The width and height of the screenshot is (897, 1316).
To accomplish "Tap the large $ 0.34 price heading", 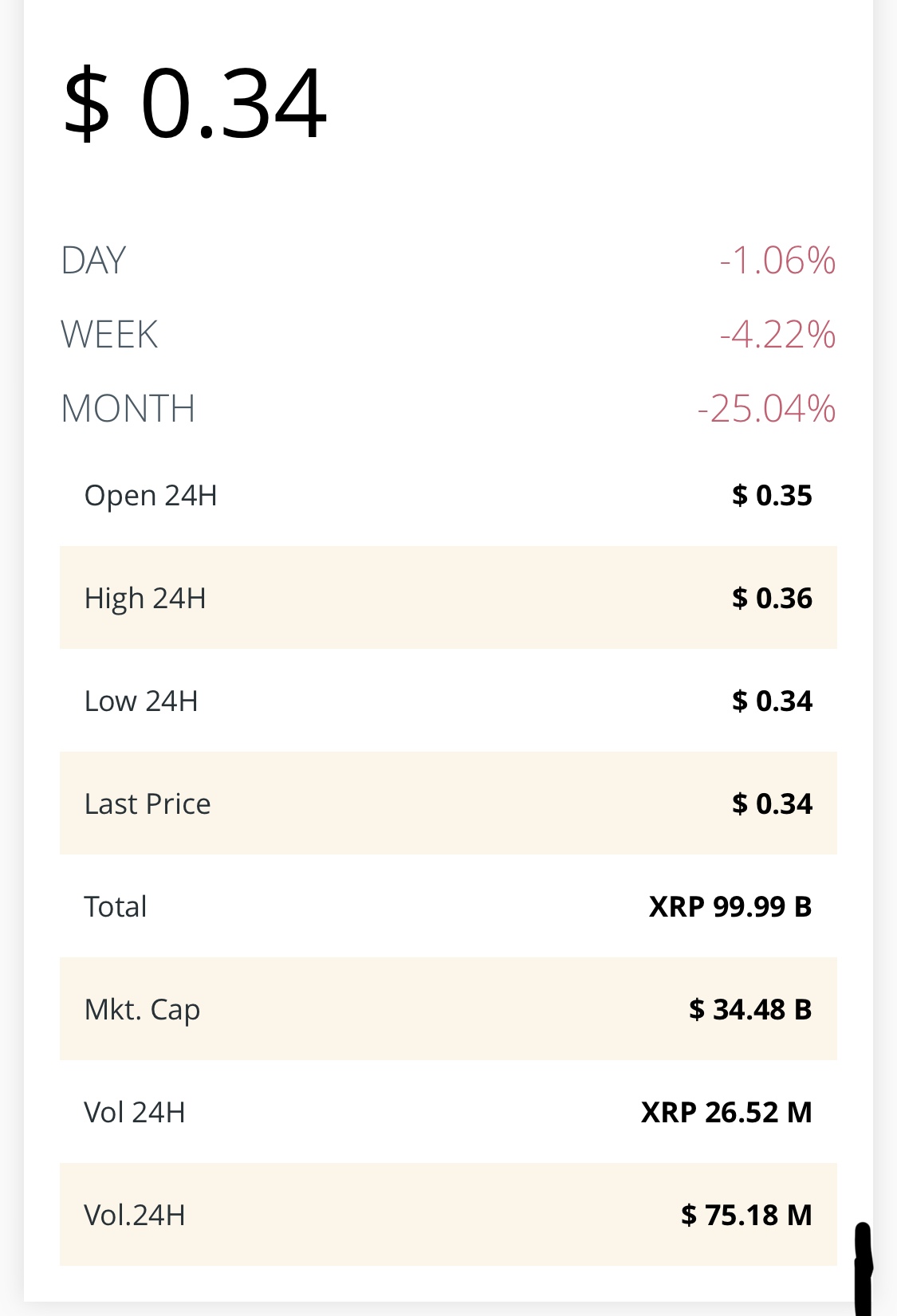I will point(195,104).
